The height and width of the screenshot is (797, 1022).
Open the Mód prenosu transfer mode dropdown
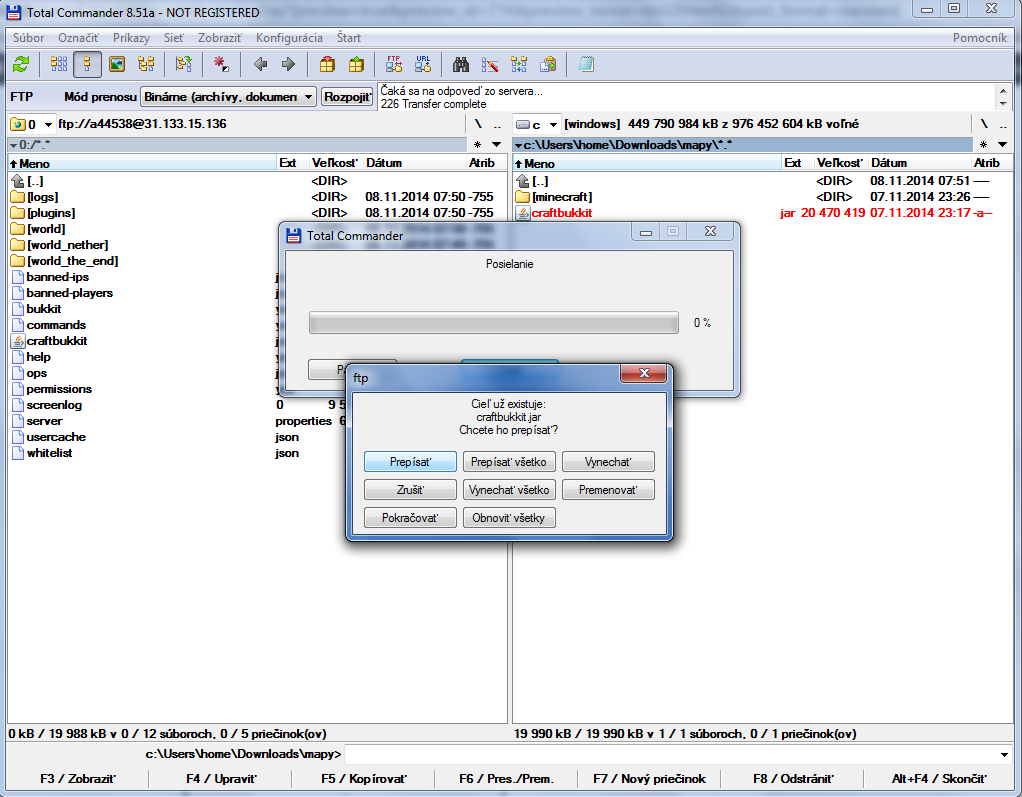[228, 97]
